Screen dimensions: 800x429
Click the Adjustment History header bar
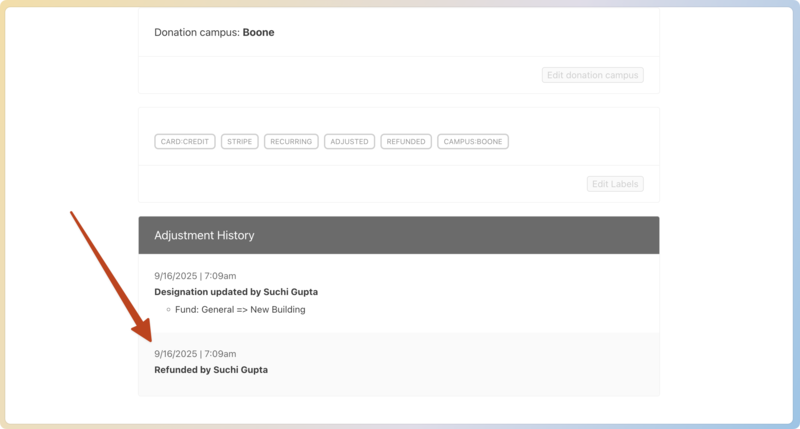pyautogui.click(x=398, y=235)
